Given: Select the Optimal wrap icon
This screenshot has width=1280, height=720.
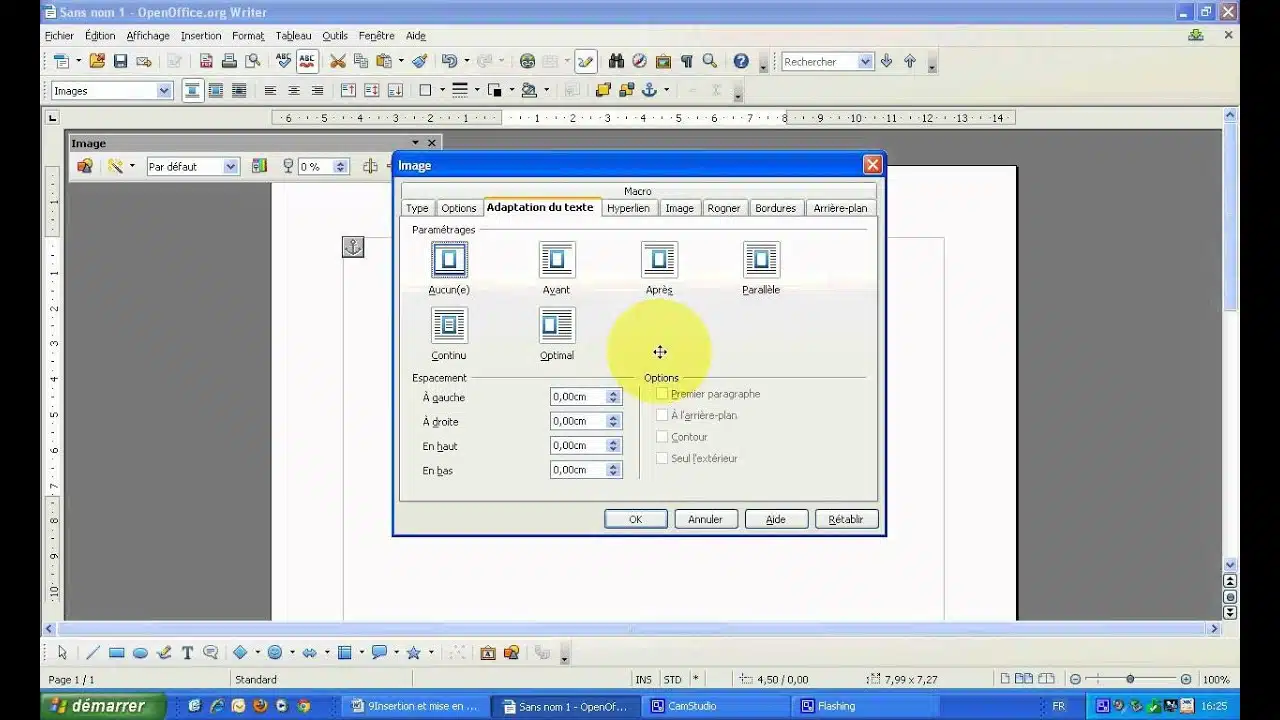Looking at the screenshot, I should [x=557, y=325].
